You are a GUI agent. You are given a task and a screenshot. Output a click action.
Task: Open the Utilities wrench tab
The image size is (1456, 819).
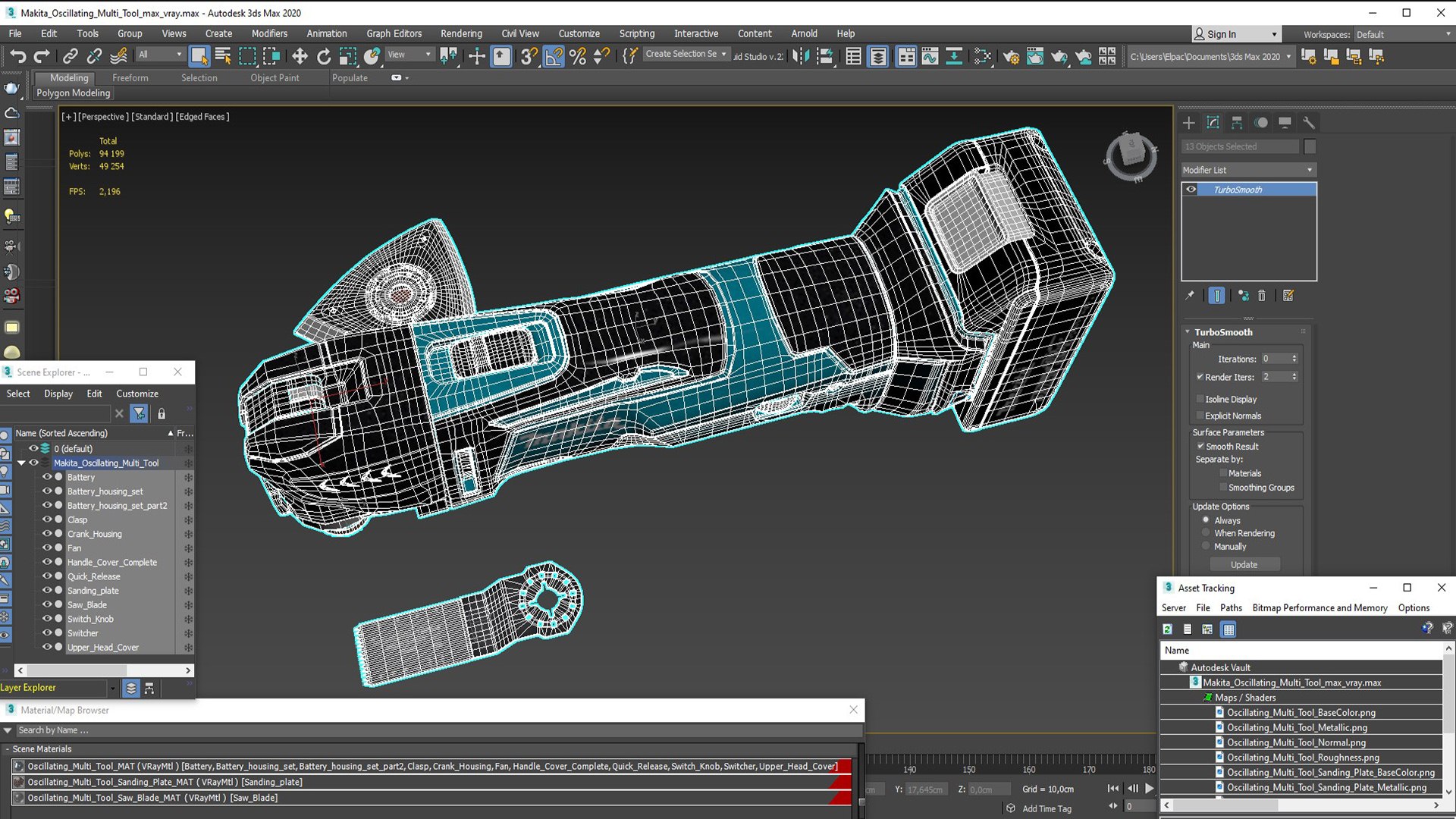tap(1308, 123)
